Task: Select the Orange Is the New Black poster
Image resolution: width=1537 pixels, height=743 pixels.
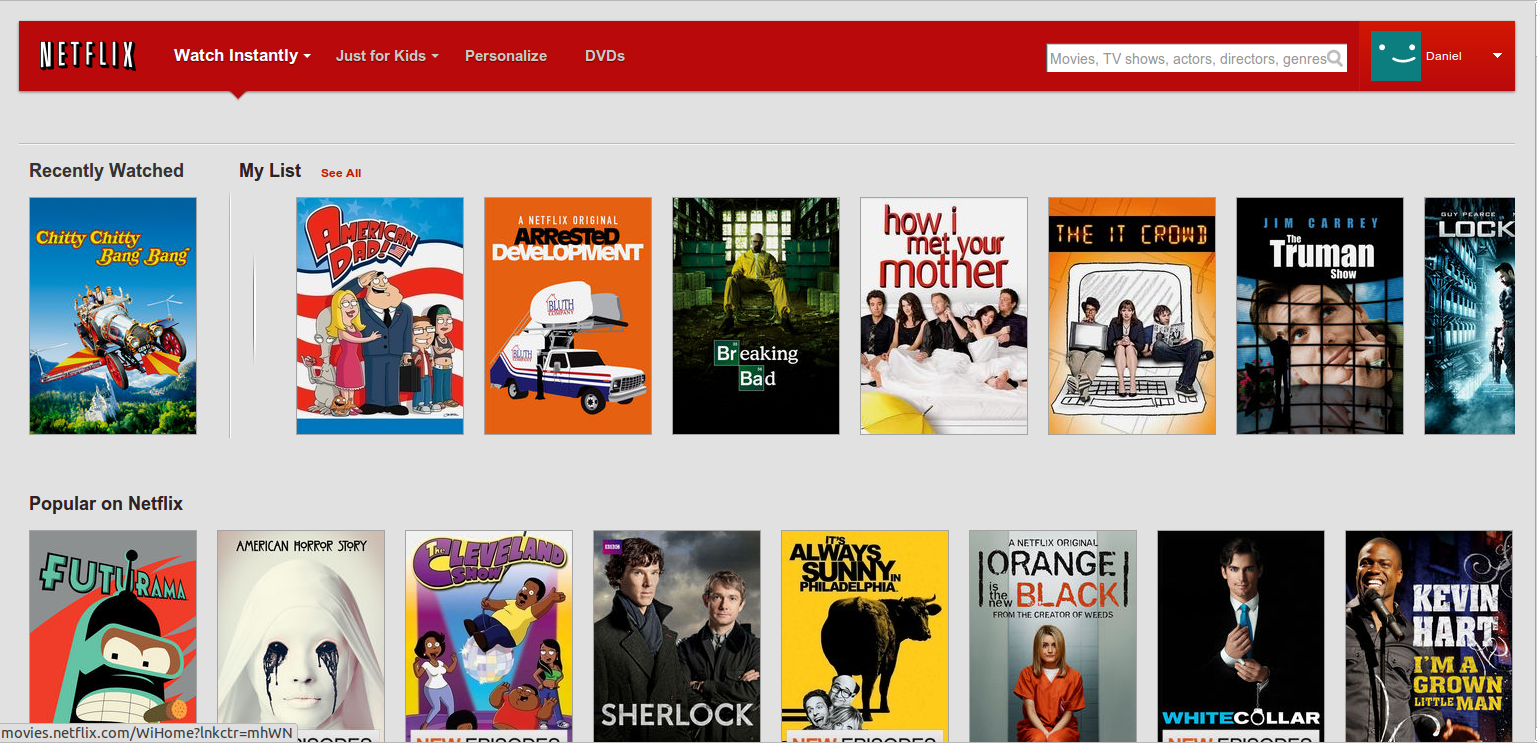Action: click(1053, 636)
